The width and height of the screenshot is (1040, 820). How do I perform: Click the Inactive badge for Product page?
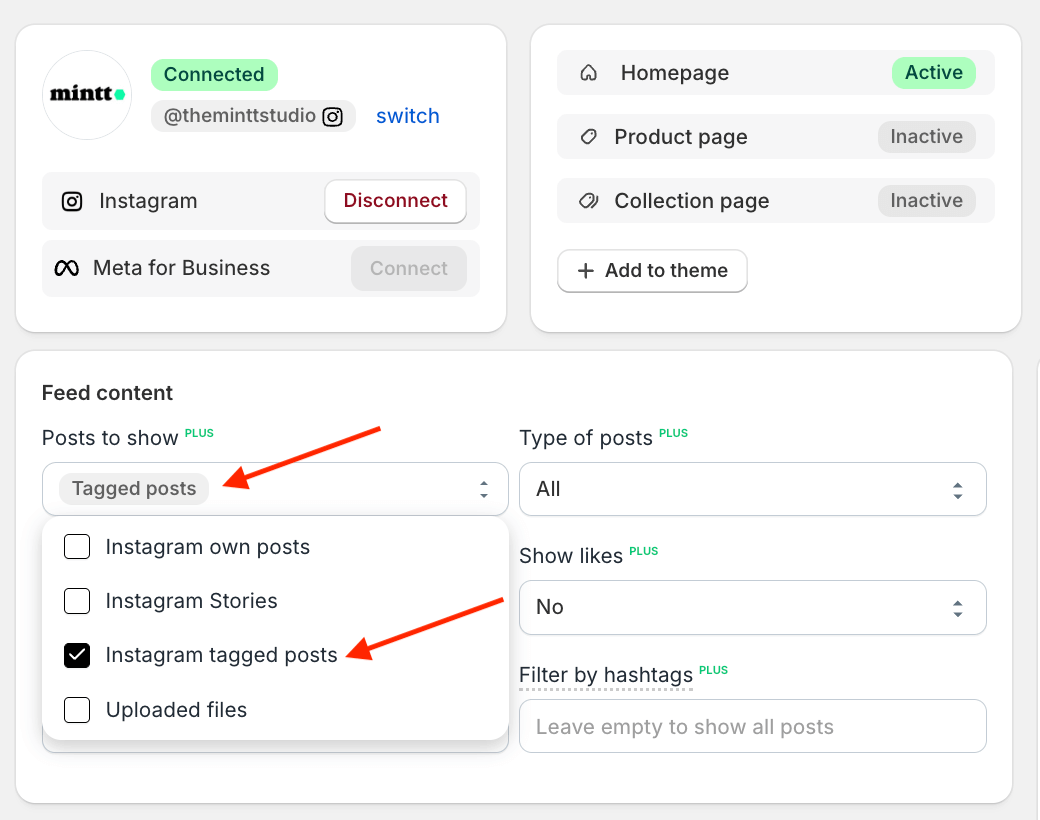(x=926, y=137)
